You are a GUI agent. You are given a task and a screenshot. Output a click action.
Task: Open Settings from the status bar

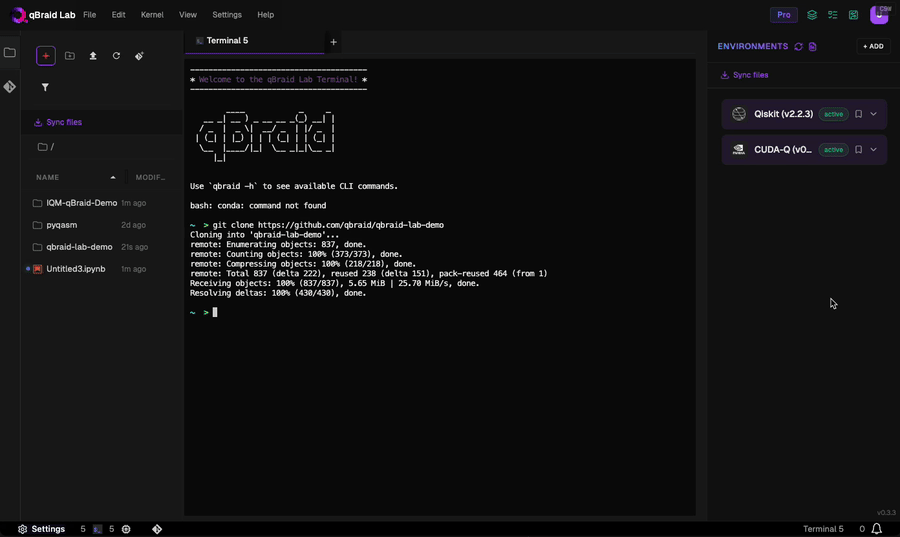[x=41, y=529]
